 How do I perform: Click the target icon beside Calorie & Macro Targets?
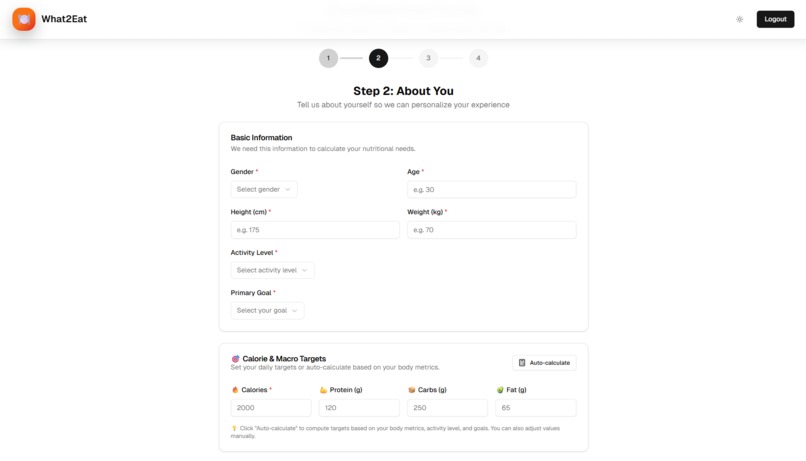[235, 359]
